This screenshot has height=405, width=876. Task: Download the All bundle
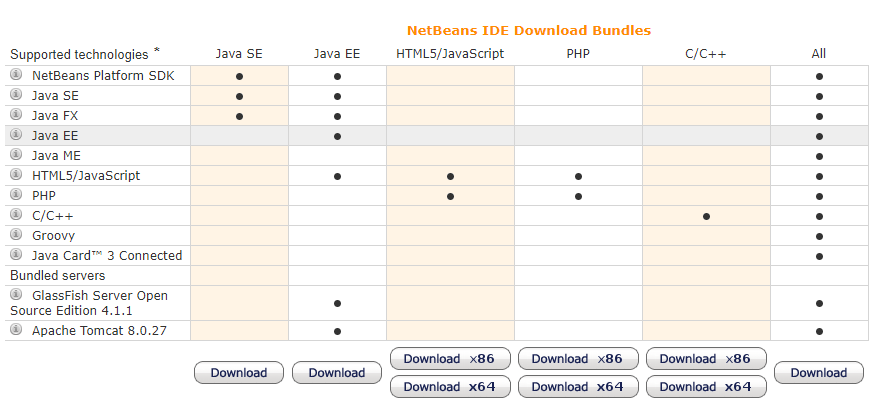(819, 373)
